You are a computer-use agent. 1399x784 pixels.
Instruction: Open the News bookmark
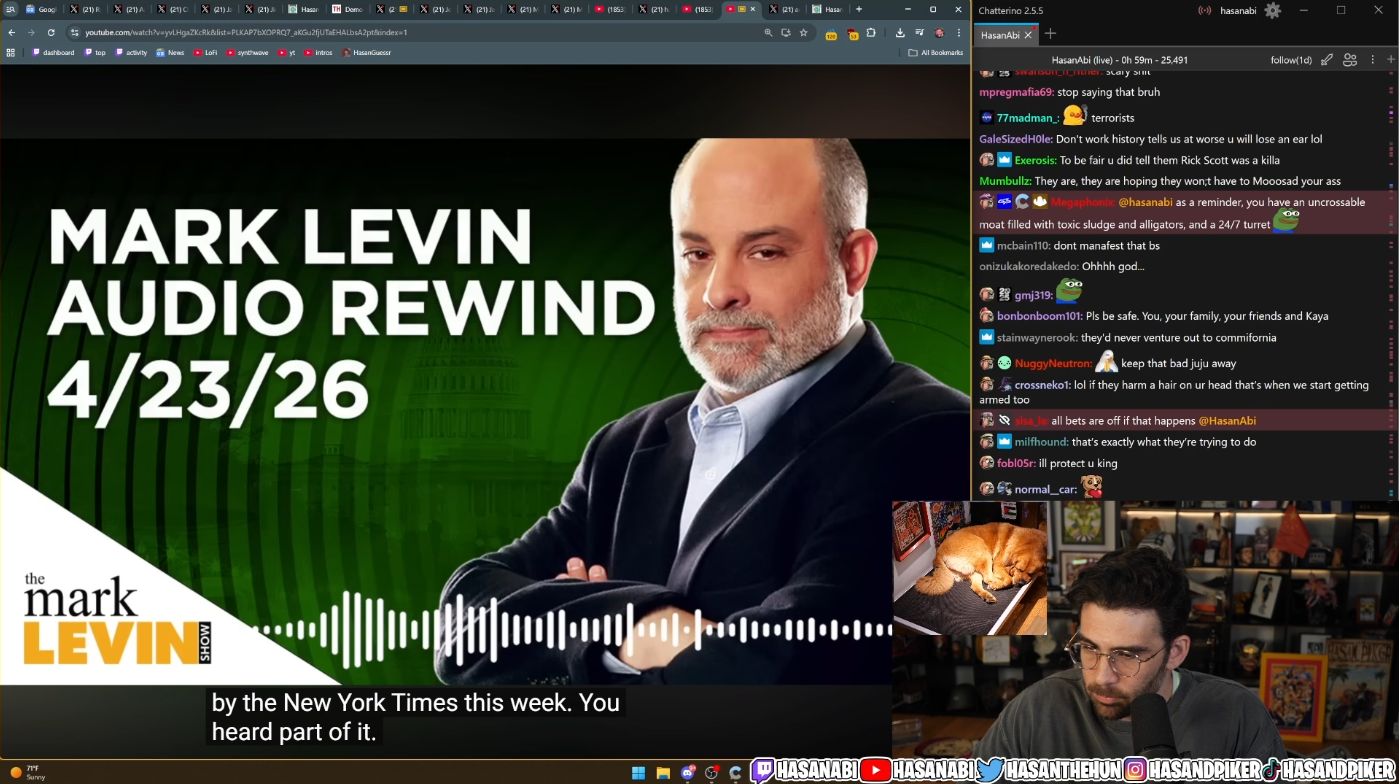pos(170,52)
